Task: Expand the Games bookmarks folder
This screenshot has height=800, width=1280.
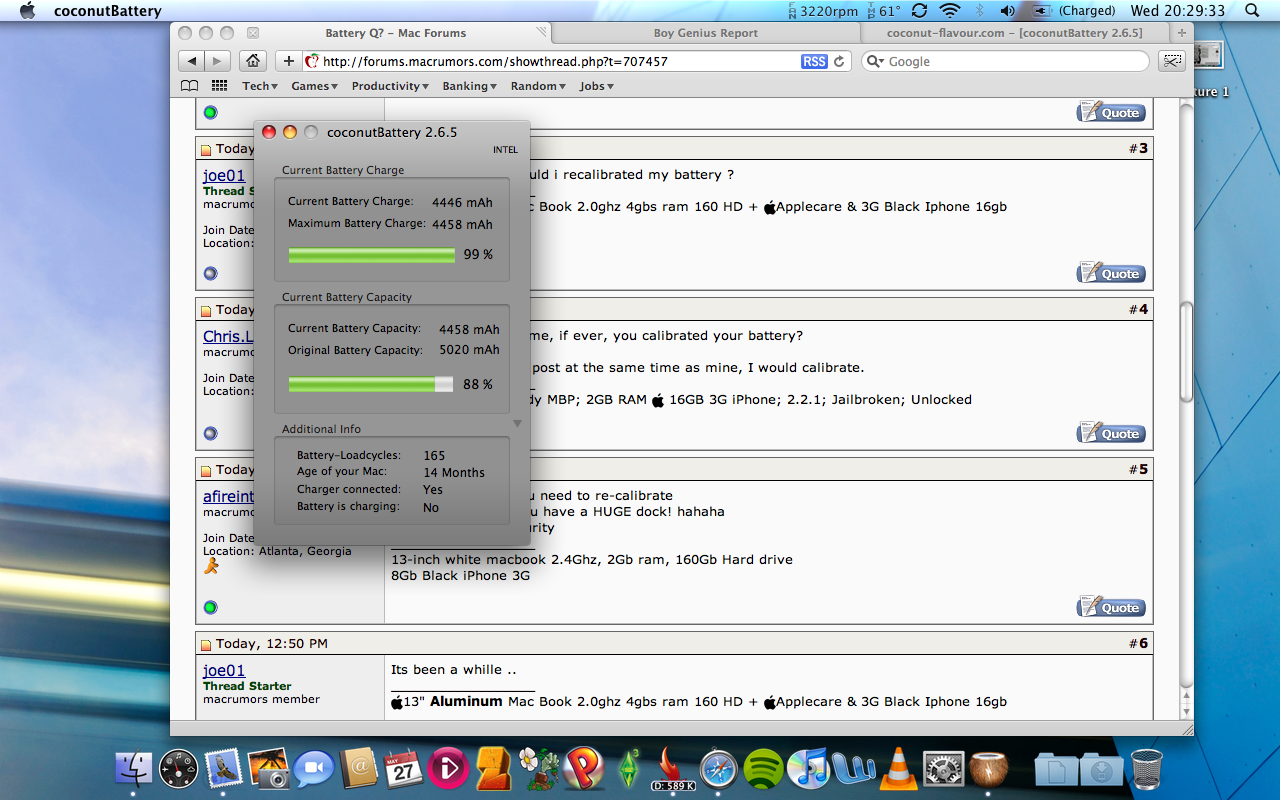Action: 314,86
